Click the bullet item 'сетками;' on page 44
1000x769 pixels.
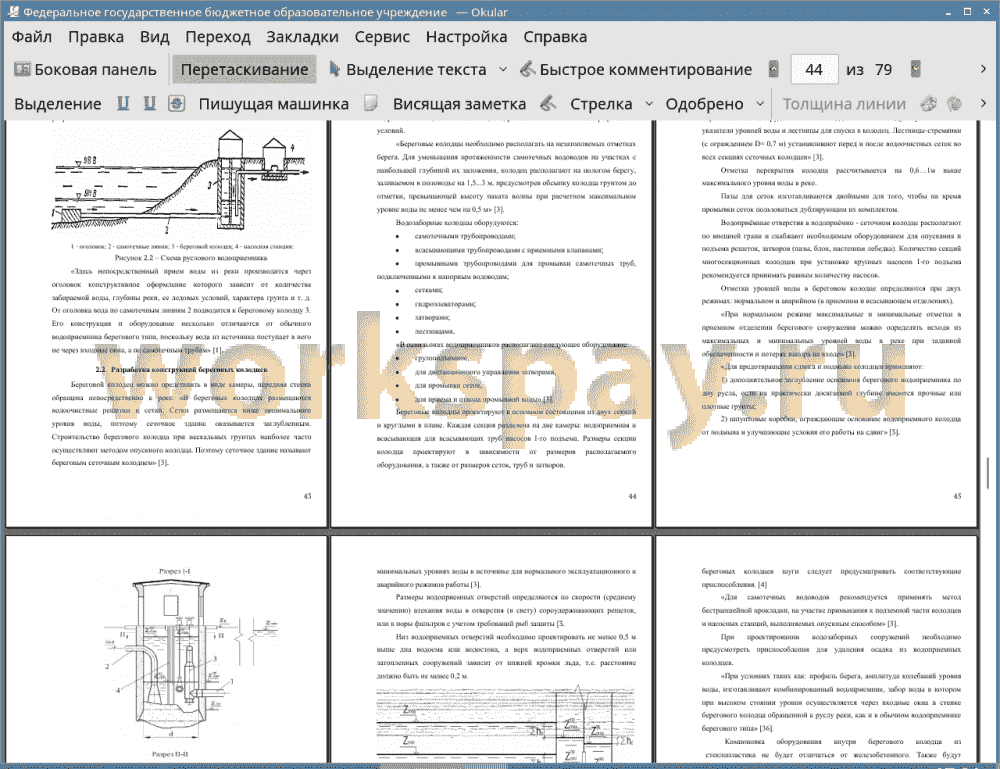click(429, 289)
